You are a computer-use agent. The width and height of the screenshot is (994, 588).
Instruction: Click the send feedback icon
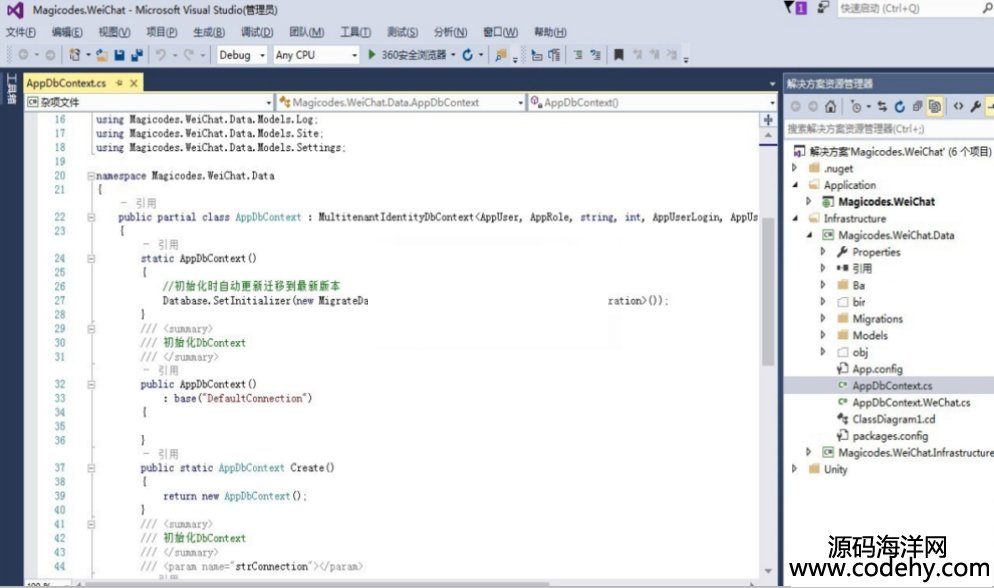click(x=823, y=8)
